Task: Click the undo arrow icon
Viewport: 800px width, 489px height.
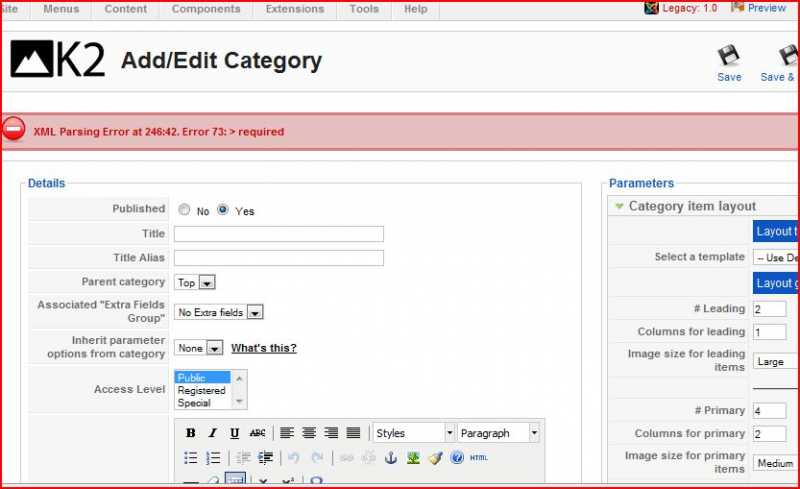Action: [x=294, y=457]
